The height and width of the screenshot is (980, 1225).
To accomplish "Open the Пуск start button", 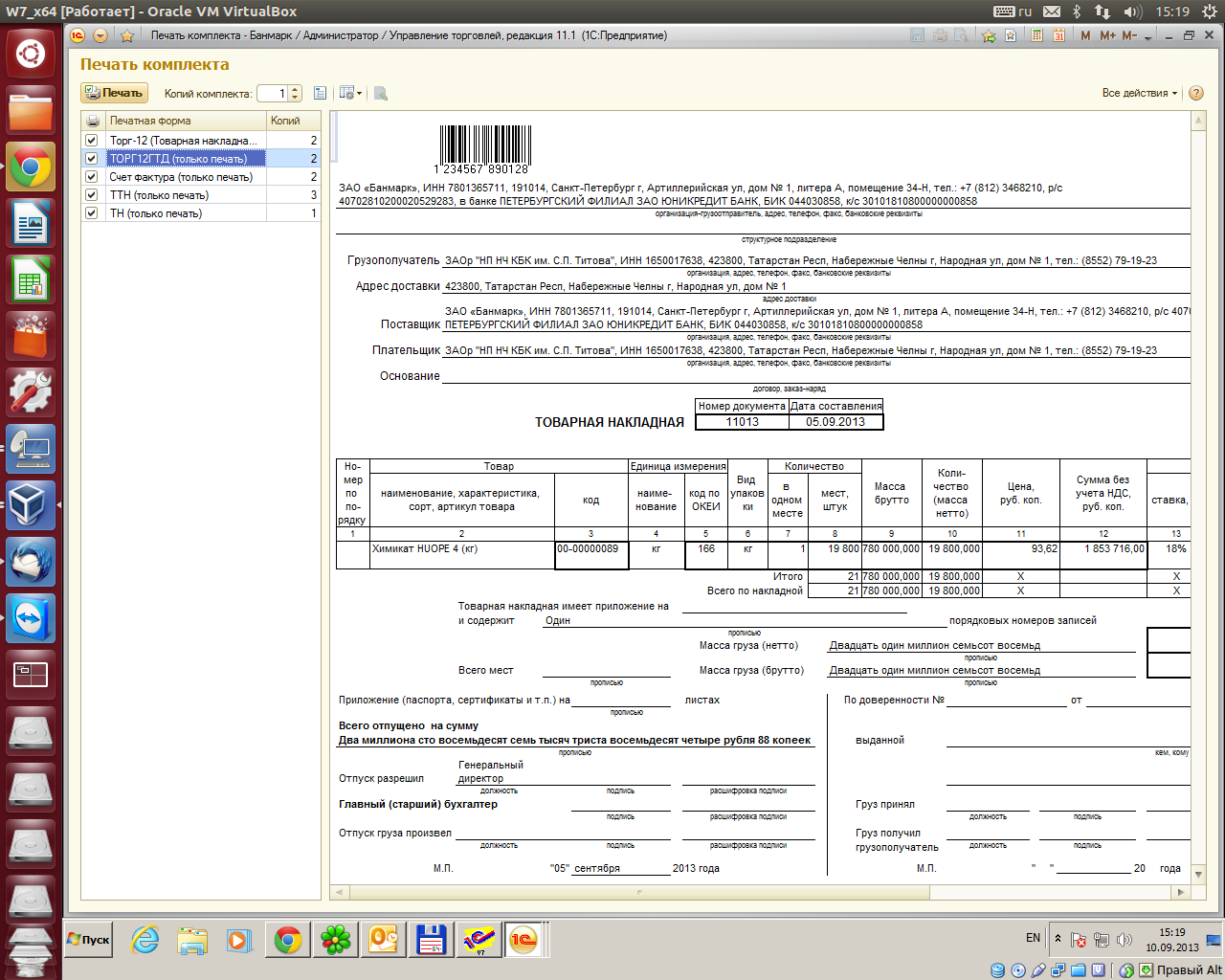I will [88, 940].
